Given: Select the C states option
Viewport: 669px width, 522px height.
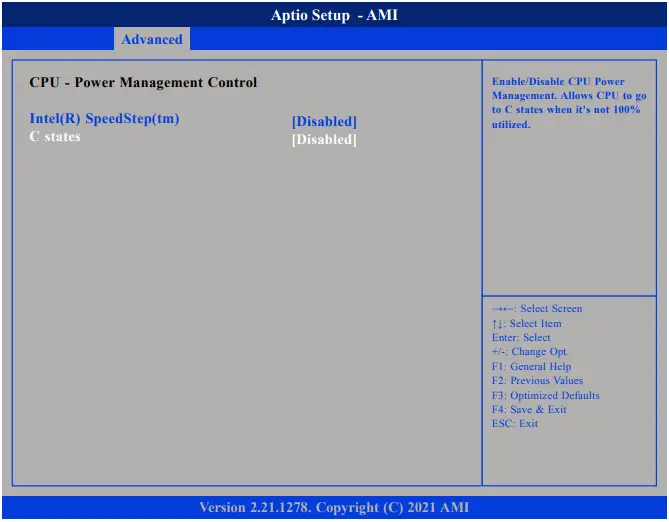Looking at the screenshot, I should point(55,137).
